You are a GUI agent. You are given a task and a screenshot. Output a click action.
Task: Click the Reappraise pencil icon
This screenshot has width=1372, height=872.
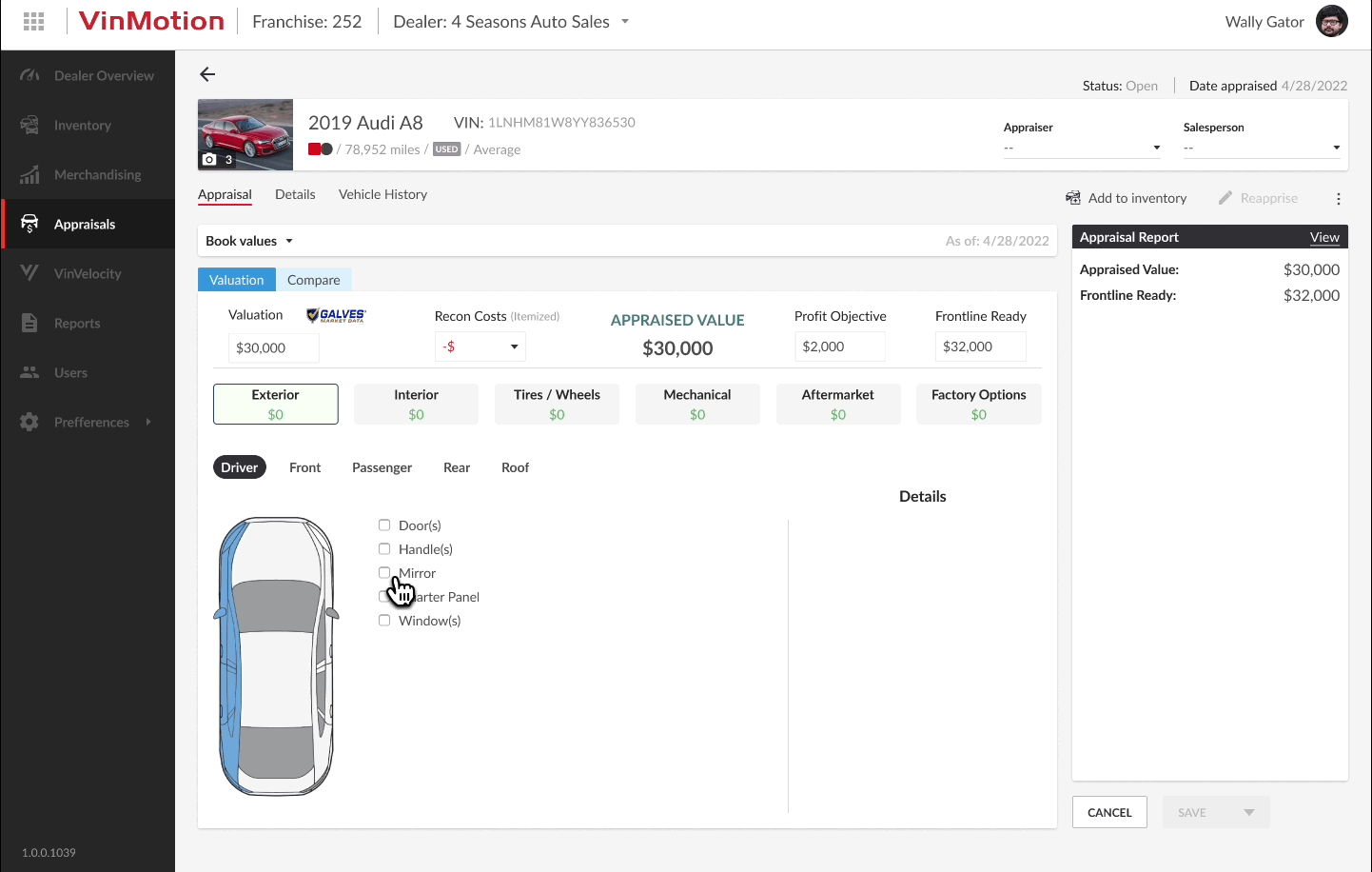point(1225,198)
